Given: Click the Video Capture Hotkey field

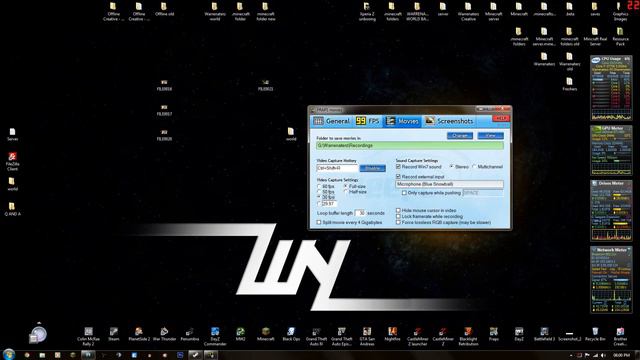Looking at the screenshot, I should click(x=337, y=168).
